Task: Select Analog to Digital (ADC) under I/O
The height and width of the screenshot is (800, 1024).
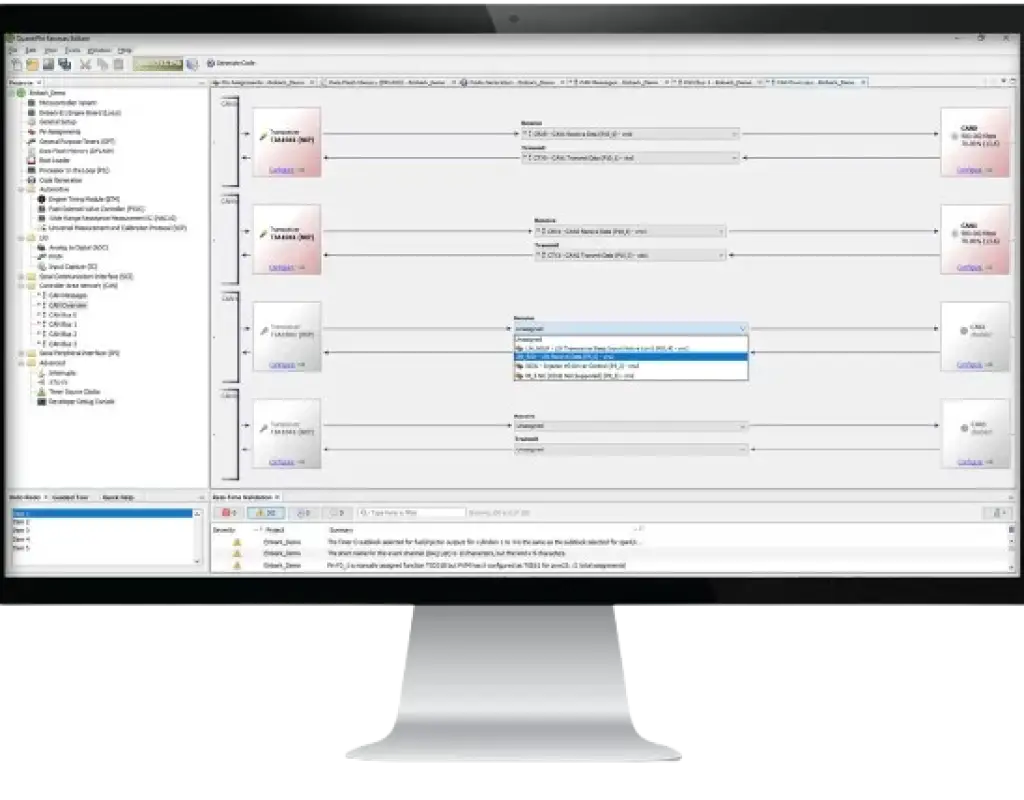Action: point(70,248)
